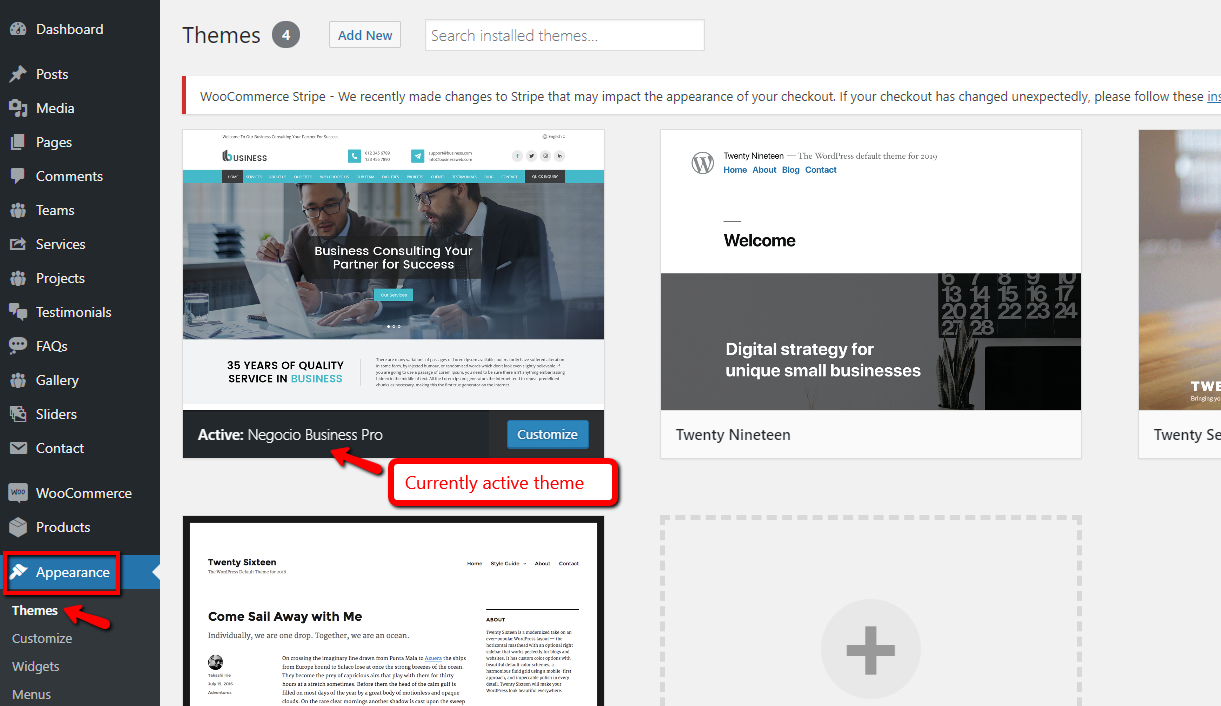This screenshot has height=706, width=1221.
Task: Click the plus icon to add theme
Action: pyautogui.click(x=870, y=648)
